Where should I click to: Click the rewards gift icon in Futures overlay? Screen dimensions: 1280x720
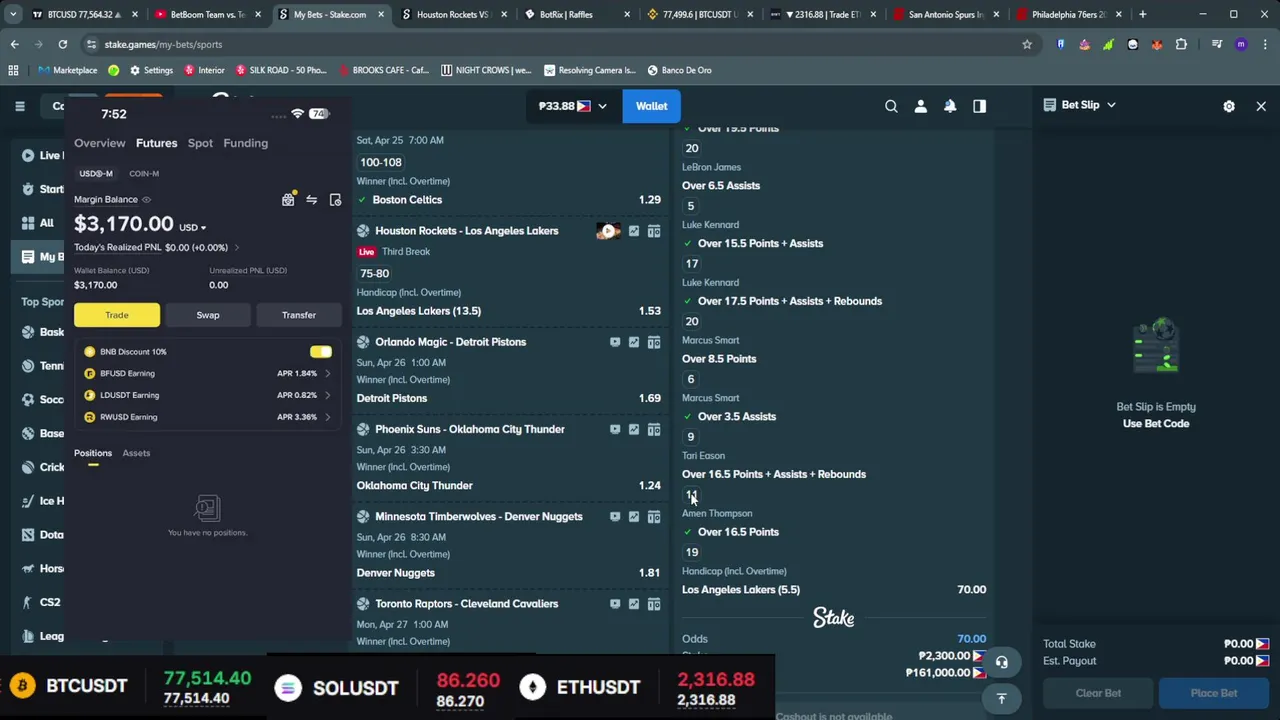click(288, 200)
